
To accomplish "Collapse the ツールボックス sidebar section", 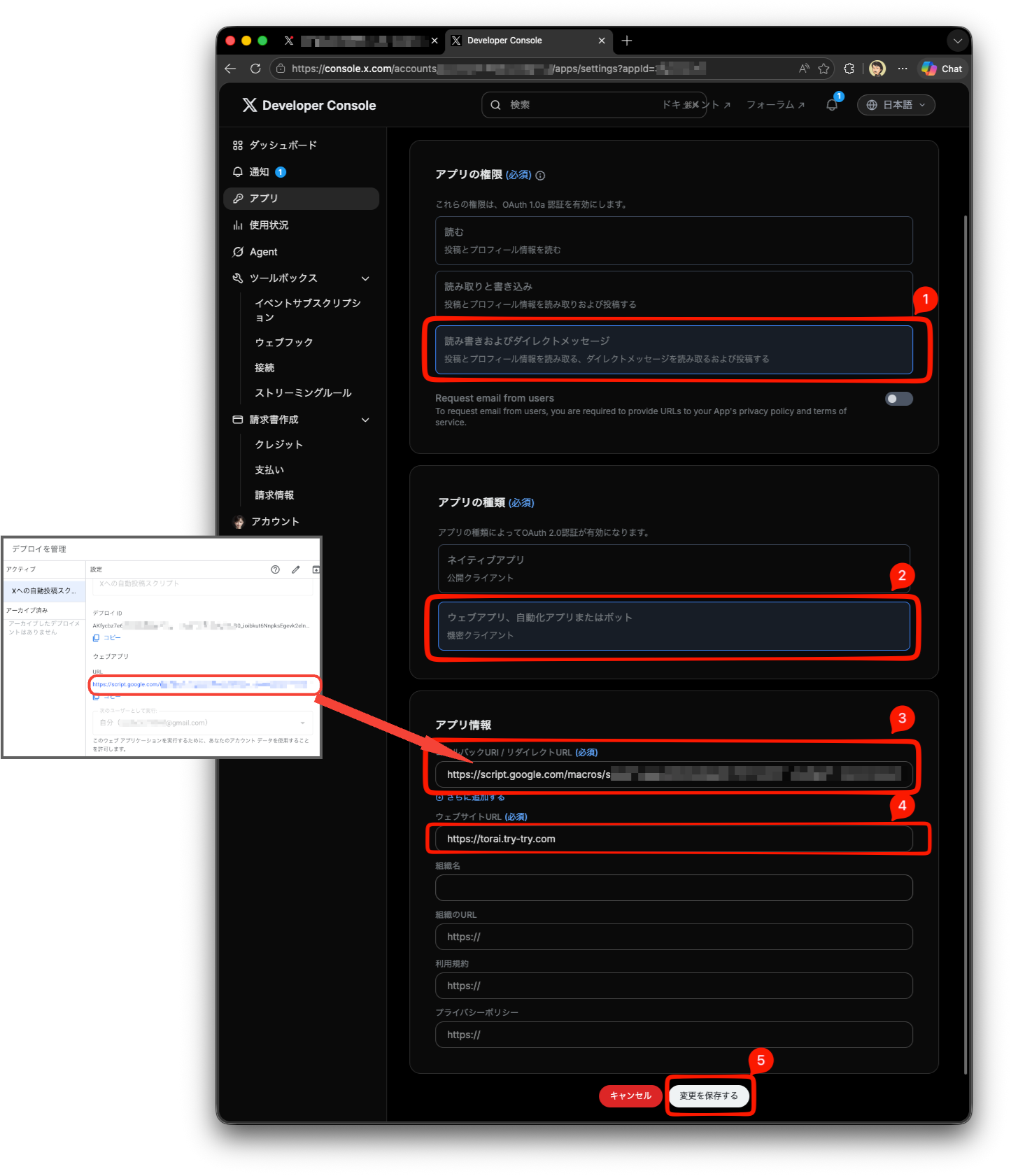I will pyautogui.click(x=365, y=278).
